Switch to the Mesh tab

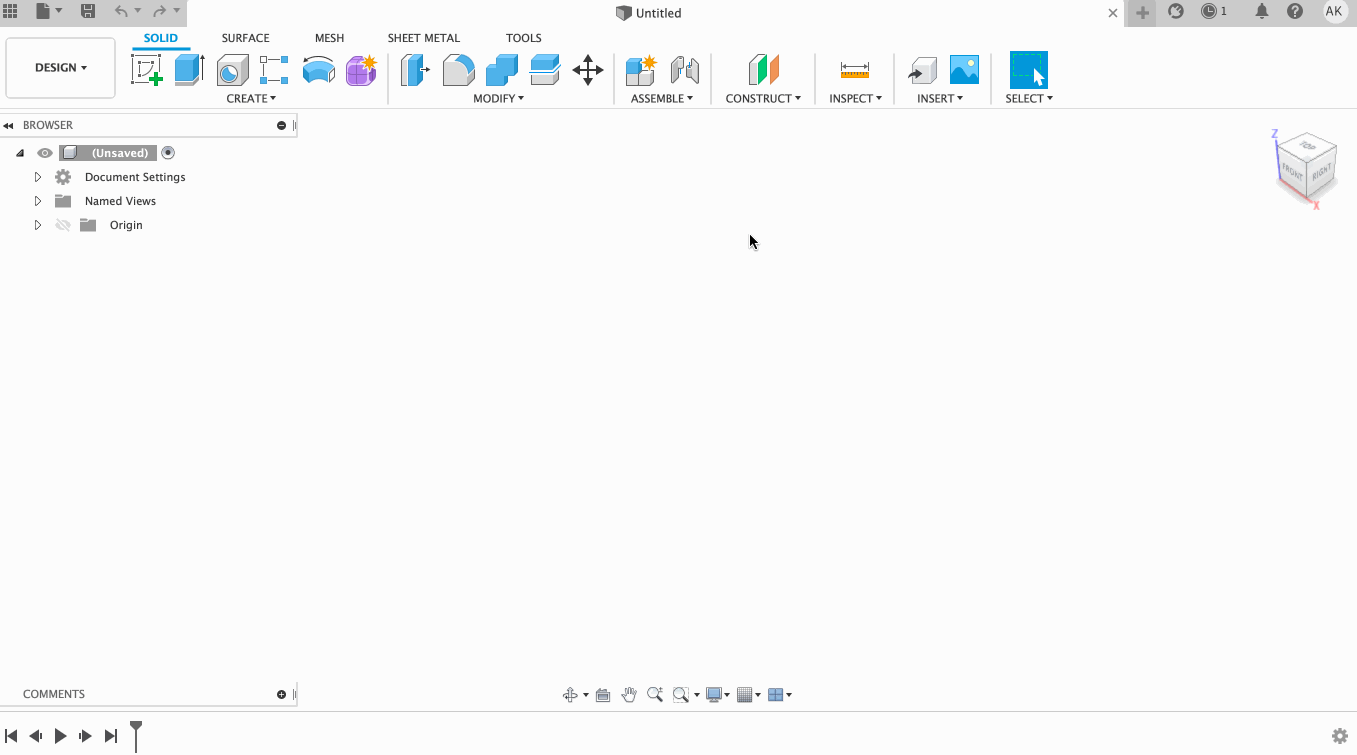pos(329,38)
